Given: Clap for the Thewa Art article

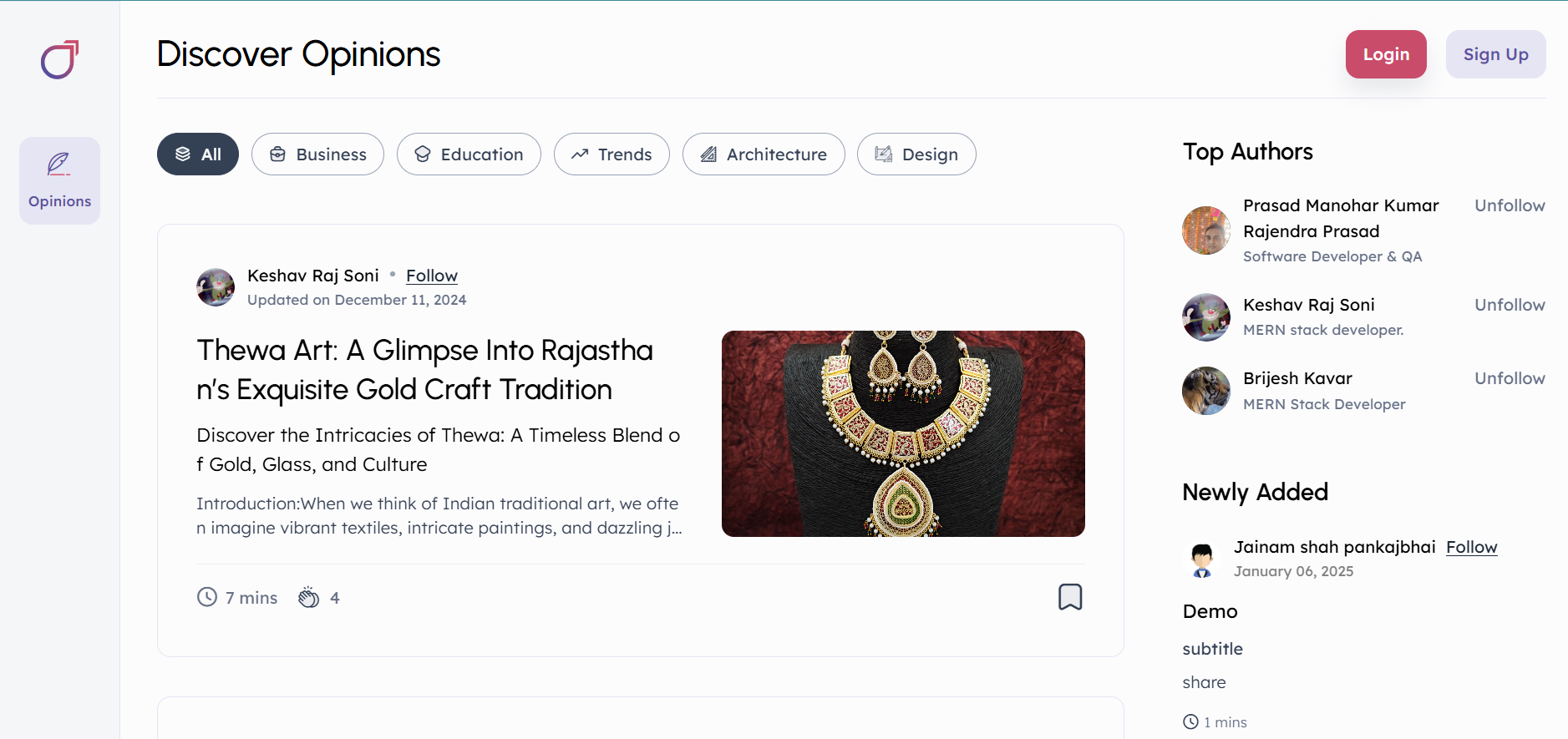Looking at the screenshot, I should [x=309, y=598].
